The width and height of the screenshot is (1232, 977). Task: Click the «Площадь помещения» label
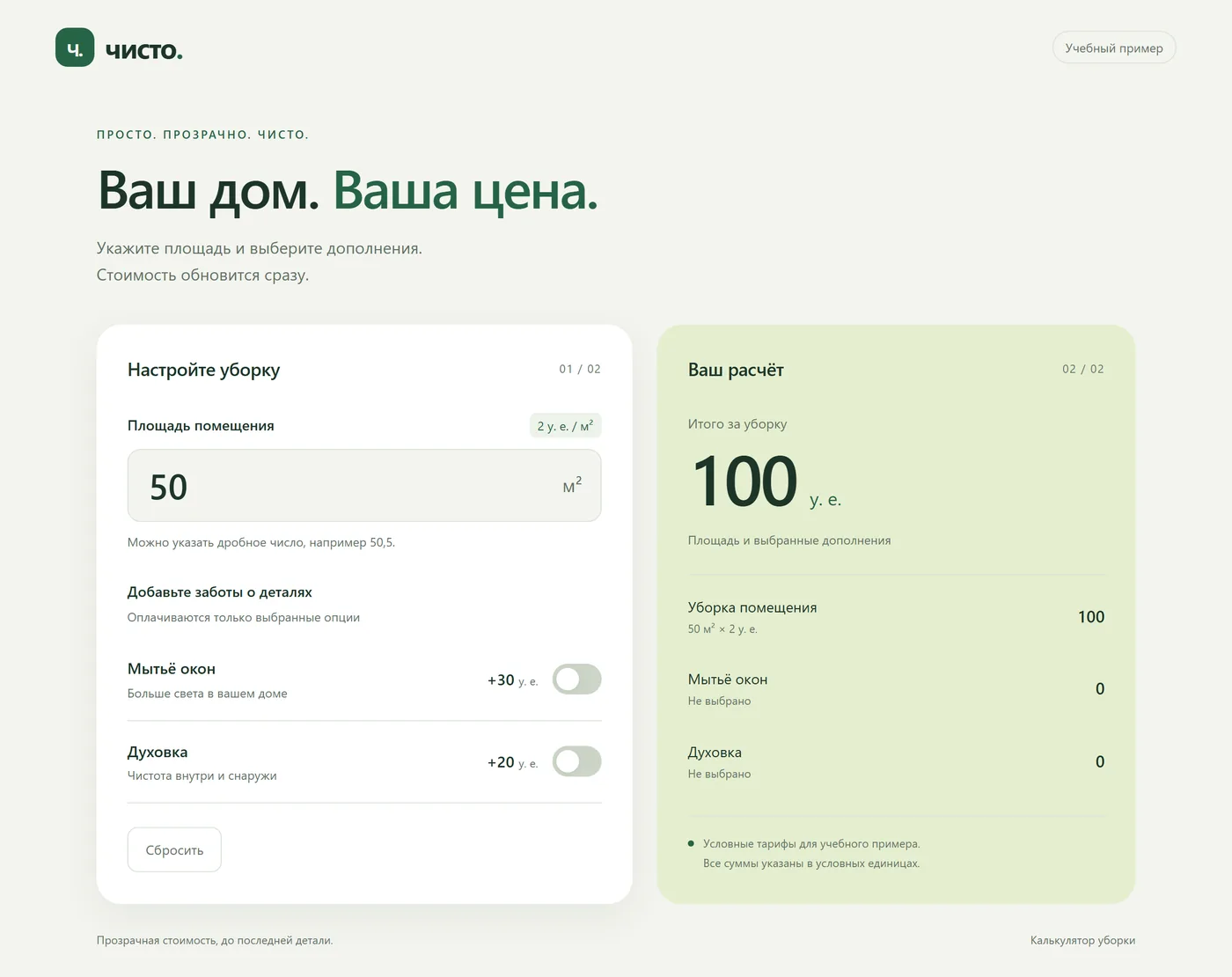click(201, 426)
